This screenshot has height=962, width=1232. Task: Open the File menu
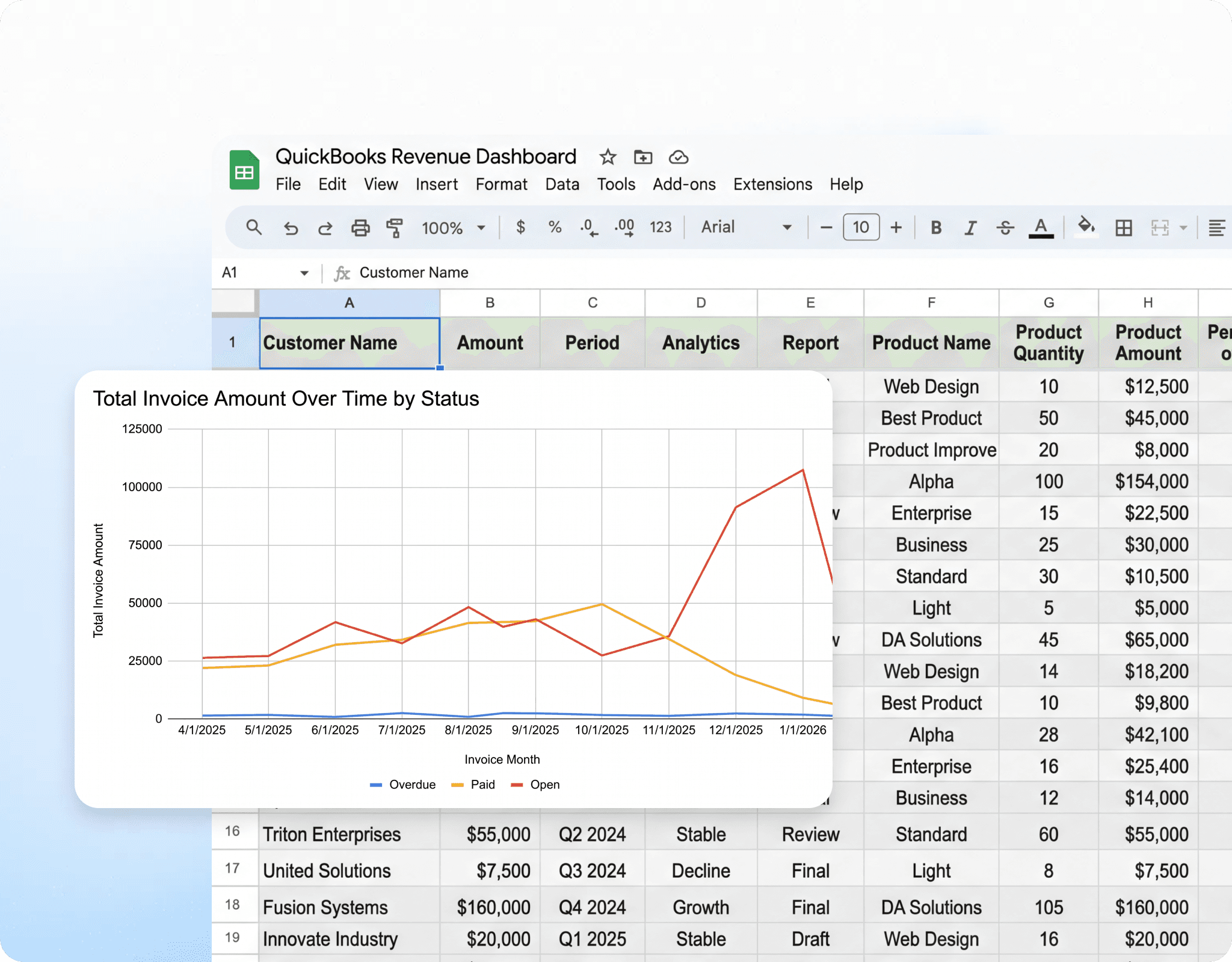288,184
